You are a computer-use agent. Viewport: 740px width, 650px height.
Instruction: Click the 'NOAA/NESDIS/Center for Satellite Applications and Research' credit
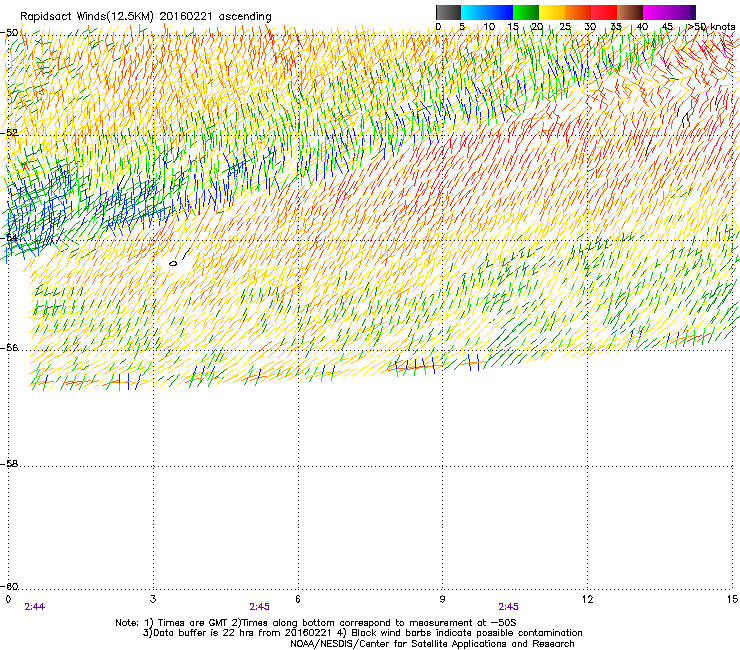click(x=432, y=644)
